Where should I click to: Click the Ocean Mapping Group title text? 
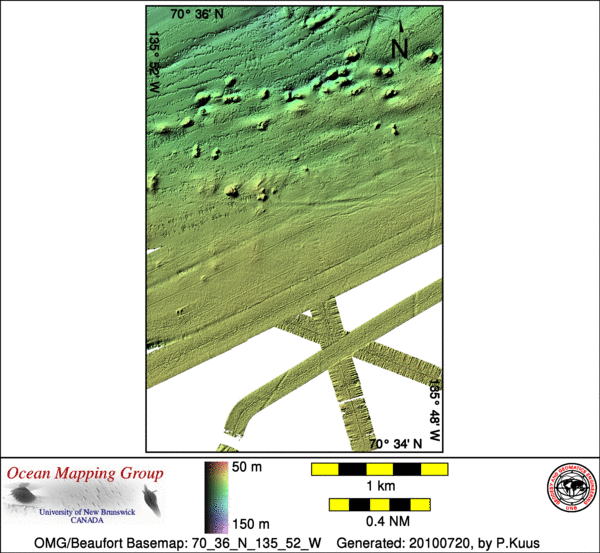[x=85, y=473]
